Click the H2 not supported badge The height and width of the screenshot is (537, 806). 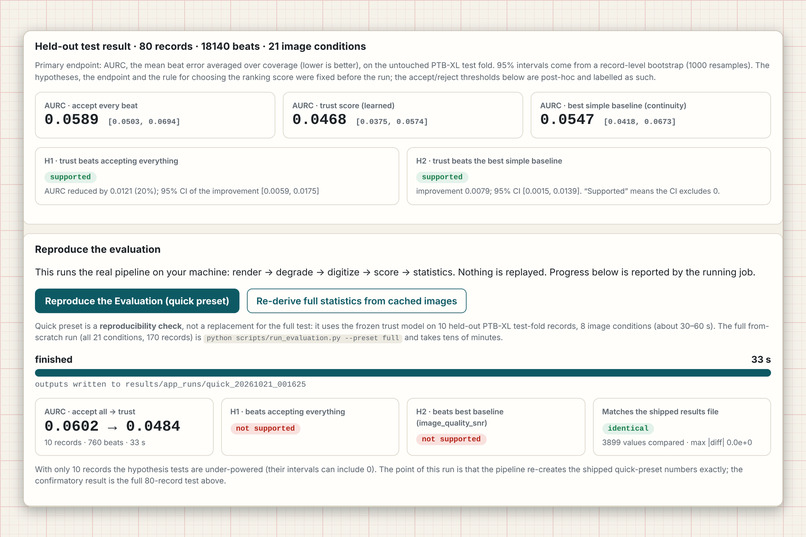click(451, 439)
